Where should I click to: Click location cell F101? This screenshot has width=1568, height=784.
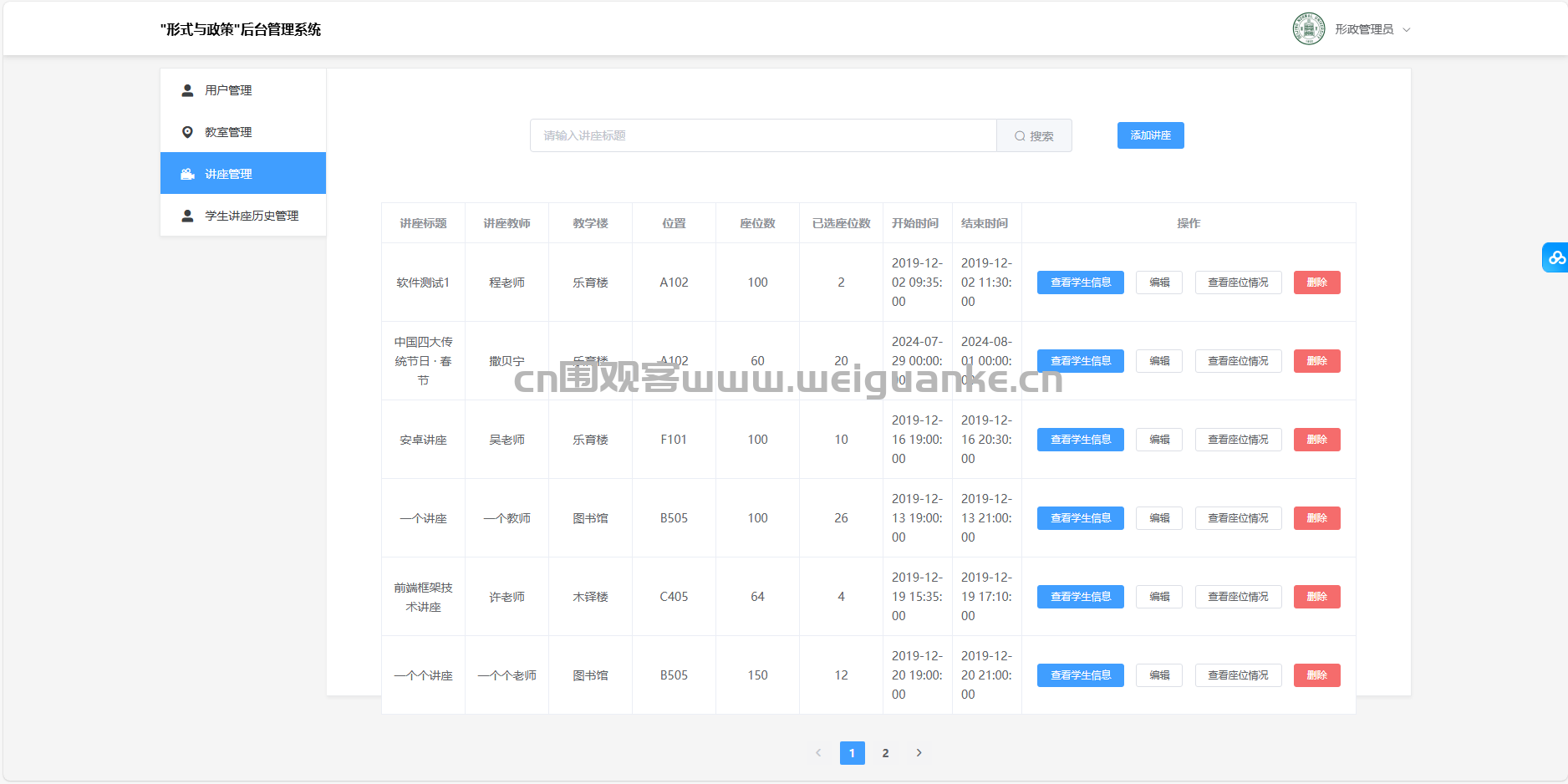[x=674, y=440]
